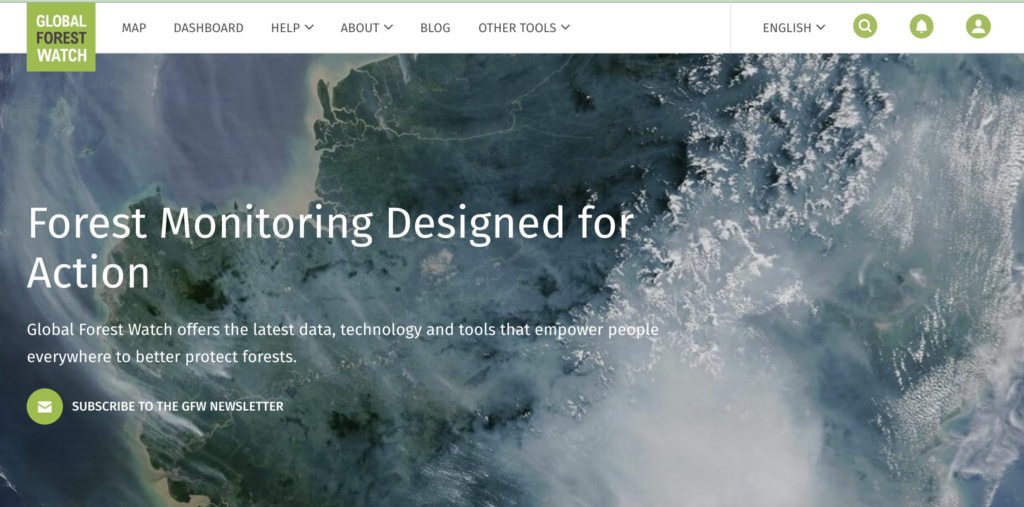Viewport: 1024px width, 507px height.
Task: Open the Other Tools dropdown
Action: tap(517, 28)
